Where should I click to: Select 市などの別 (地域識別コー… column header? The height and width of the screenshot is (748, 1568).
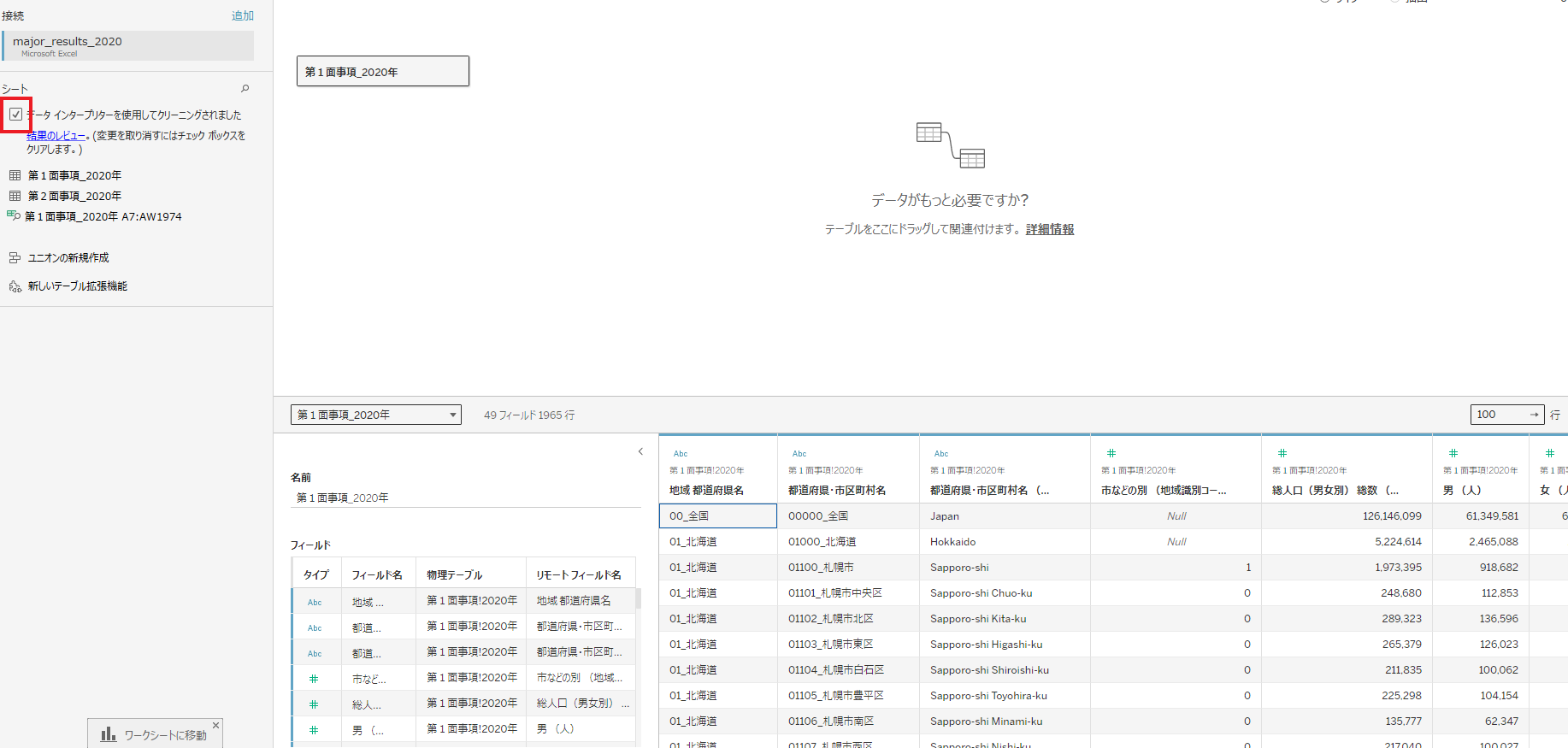pyautogui.click(x=1164, y=491)
